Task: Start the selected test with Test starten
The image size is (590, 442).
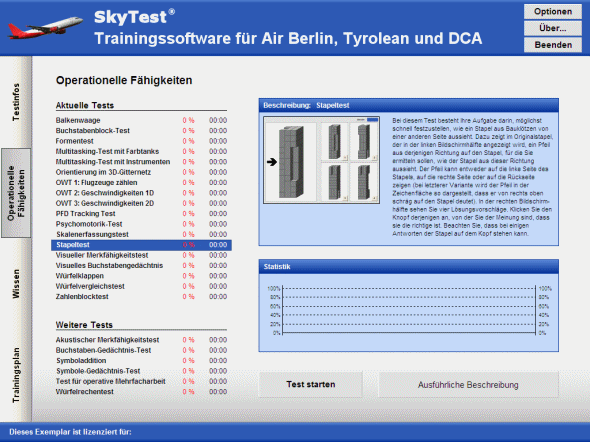Action: click(310, 384)
